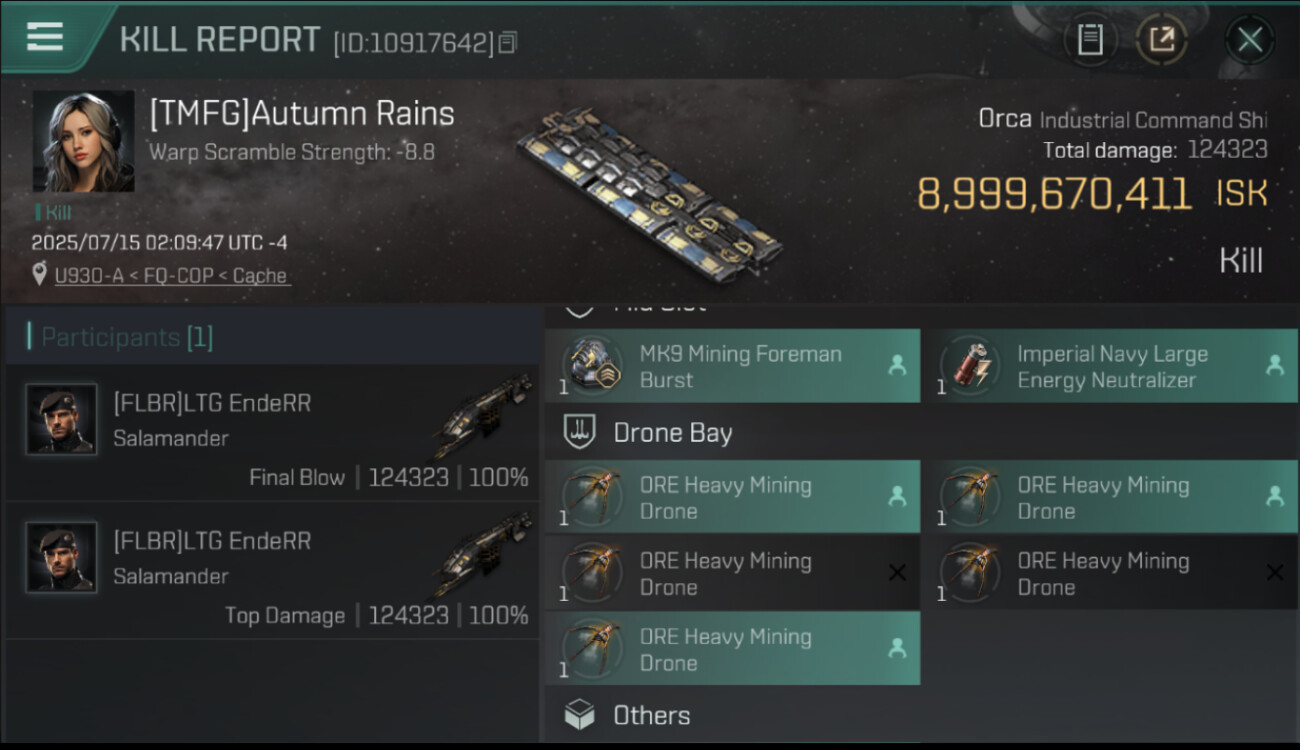1300x750 pixels.
Task: Select the Participants tab
Action: coord(126,338)
